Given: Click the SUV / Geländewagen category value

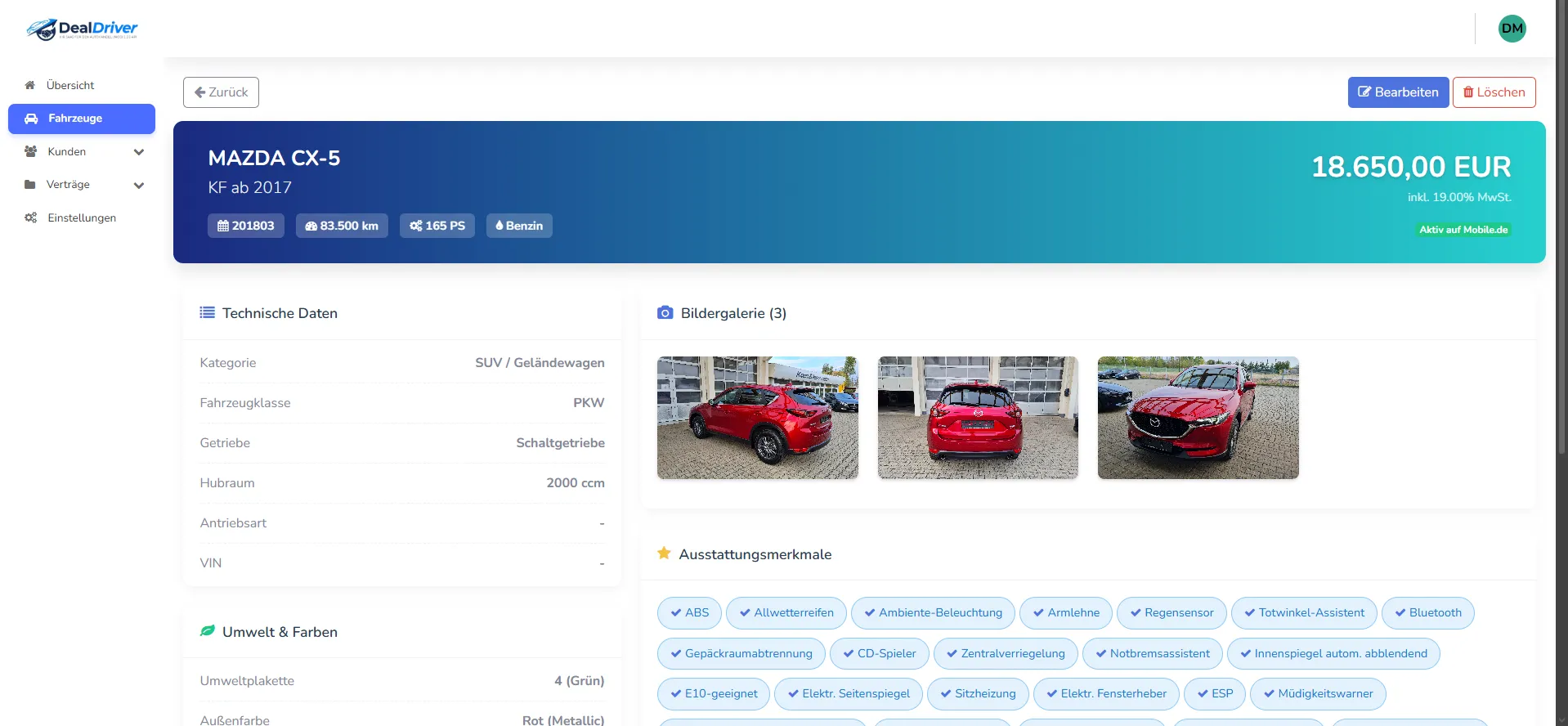Looking at the screenshot, I should click(x=540, y=363).
